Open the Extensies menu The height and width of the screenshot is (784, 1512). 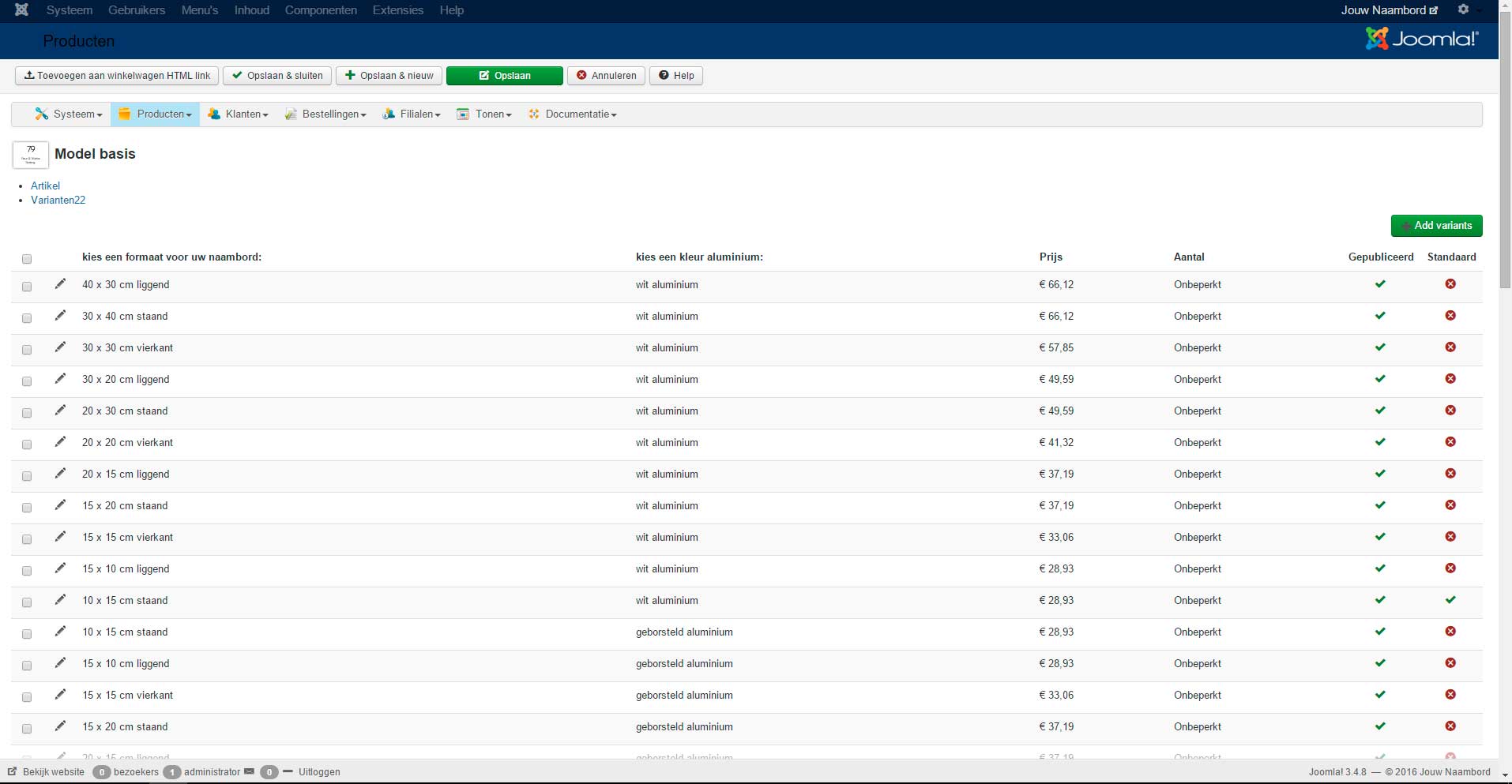[398, 10]
